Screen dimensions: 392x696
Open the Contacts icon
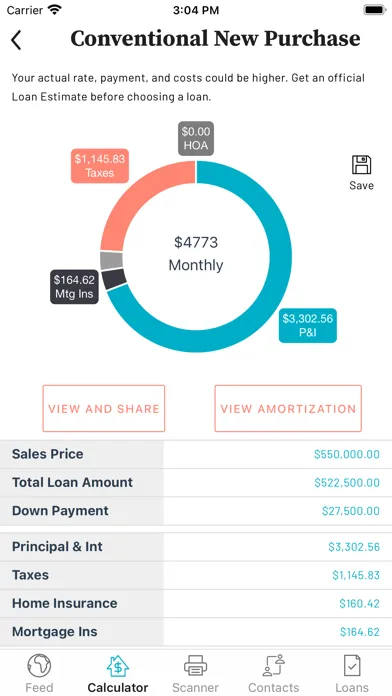(x=273, y=666)
